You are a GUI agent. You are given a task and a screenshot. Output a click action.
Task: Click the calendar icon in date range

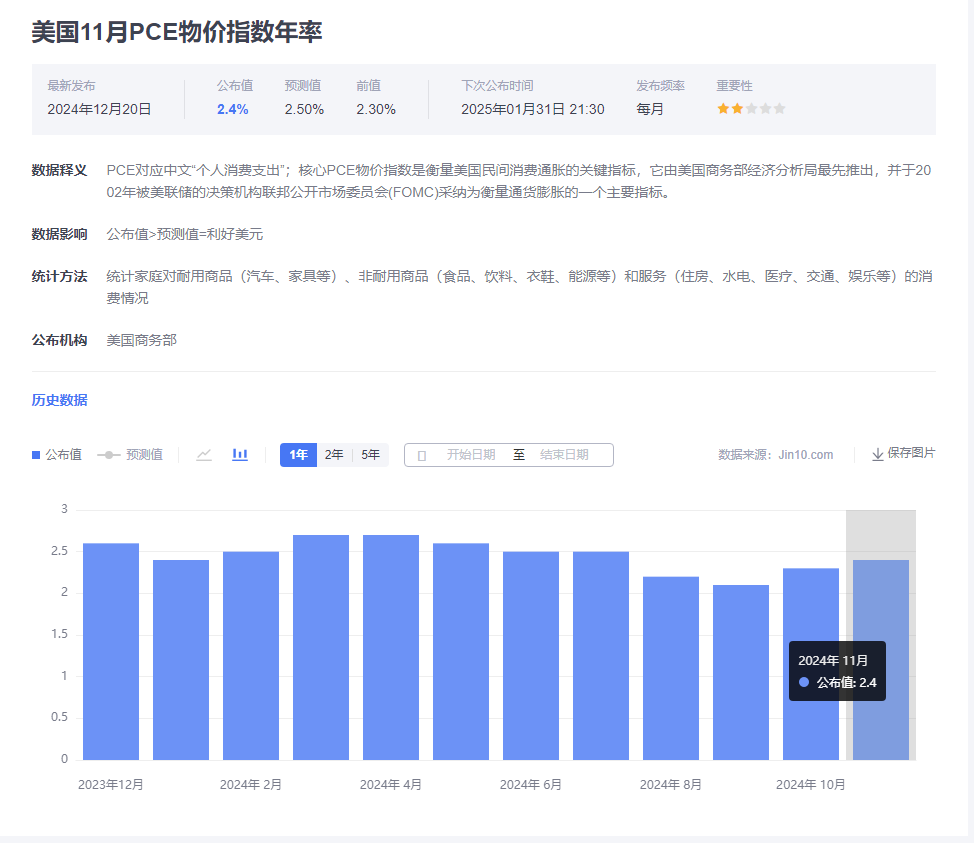point(422,455)
